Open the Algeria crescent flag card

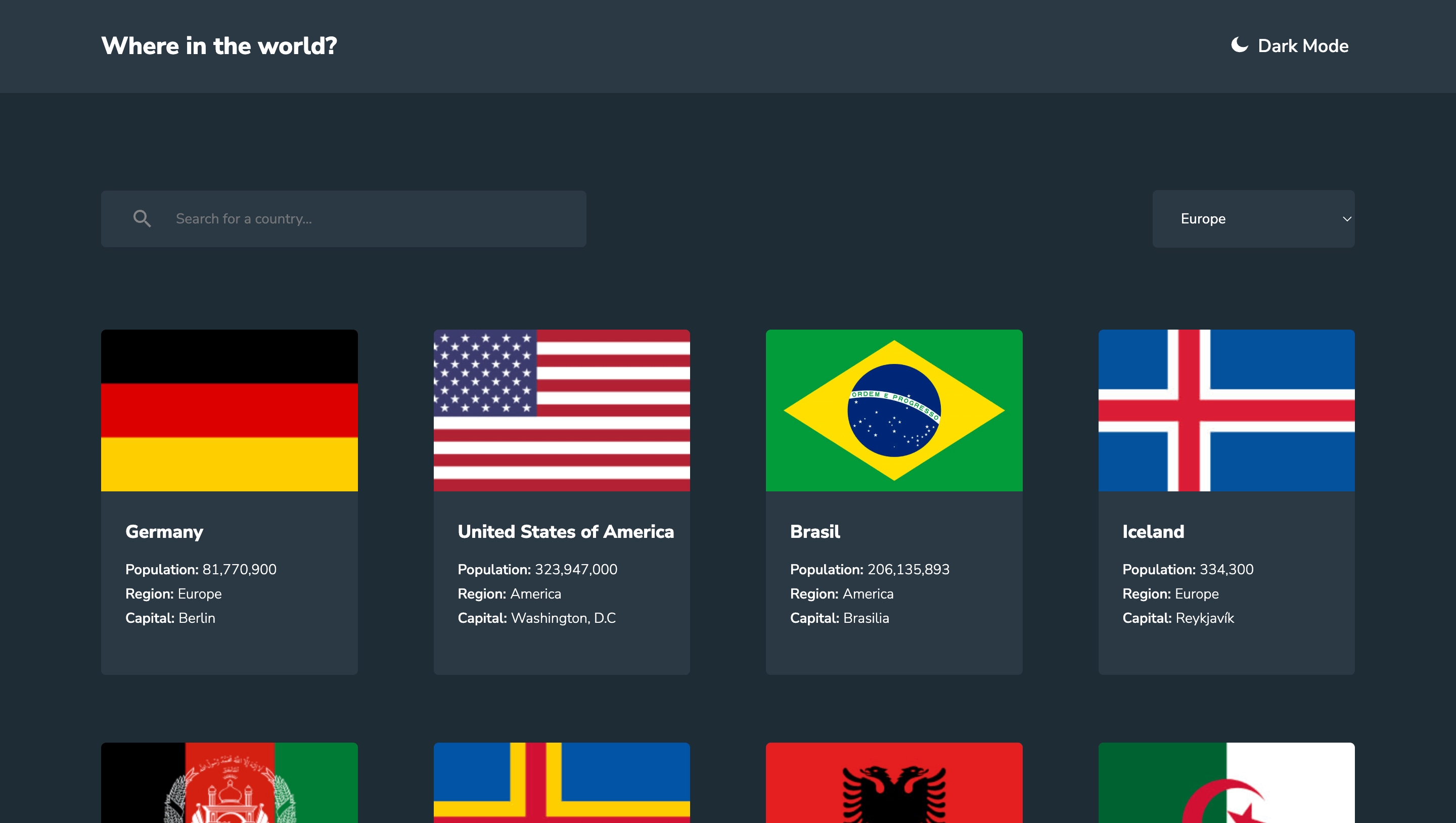coord(1226,783)
